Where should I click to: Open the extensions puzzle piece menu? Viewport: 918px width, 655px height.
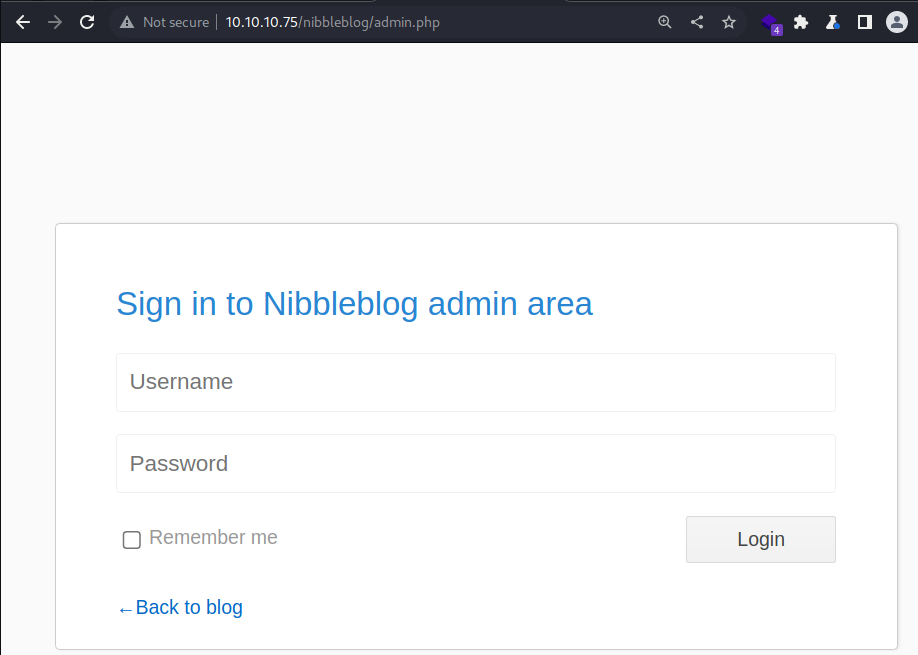(800, 22)
